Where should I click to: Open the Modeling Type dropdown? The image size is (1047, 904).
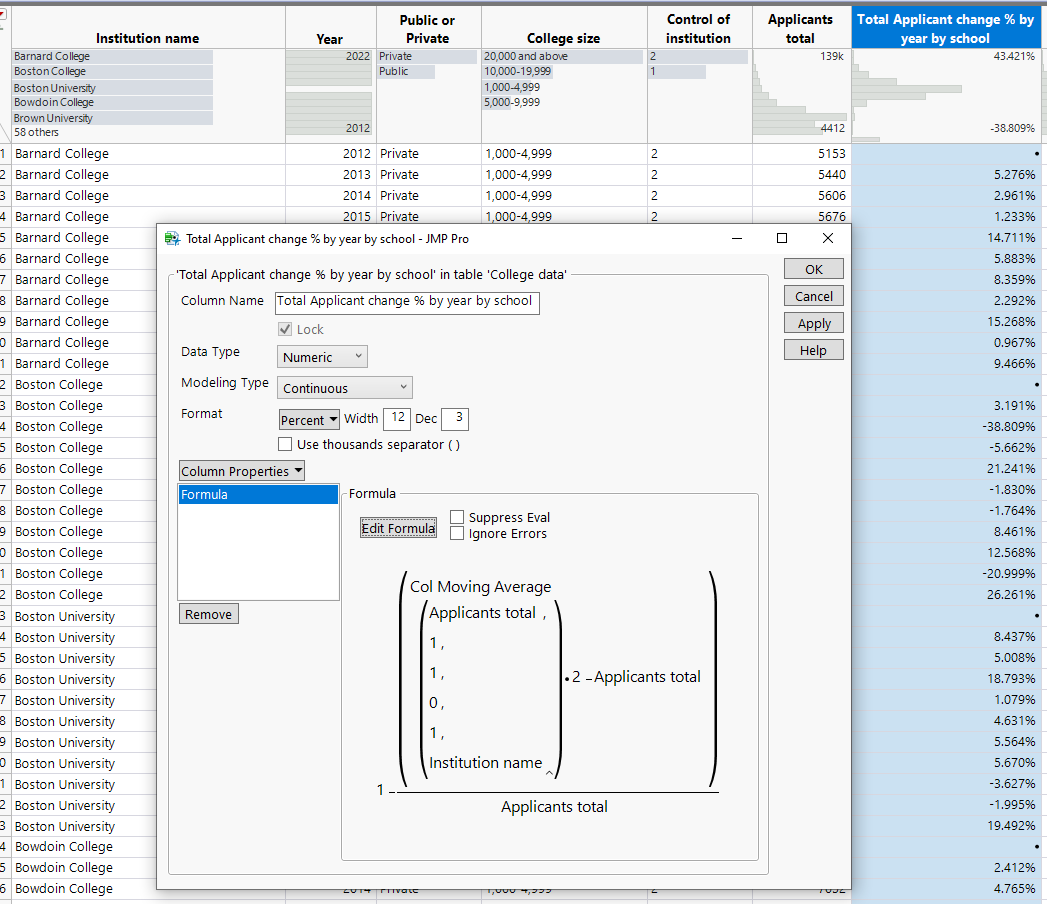click(344, 387)
